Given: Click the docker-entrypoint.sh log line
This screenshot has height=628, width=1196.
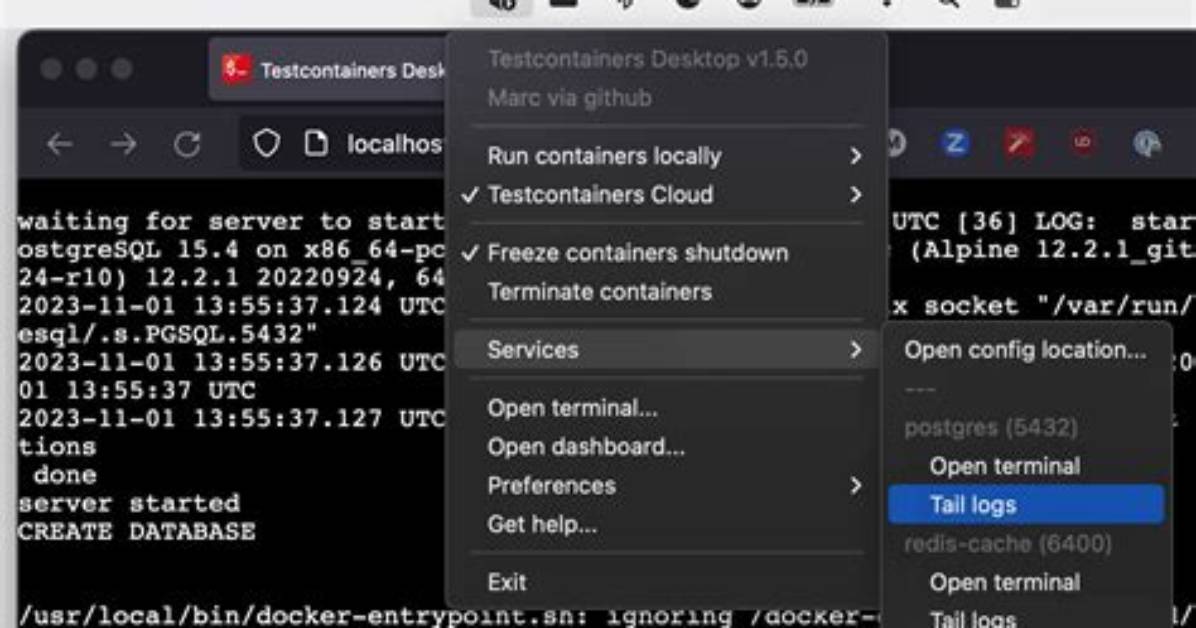Looking at the screenshot, I should pyautogui.click(x=450, y=616).
